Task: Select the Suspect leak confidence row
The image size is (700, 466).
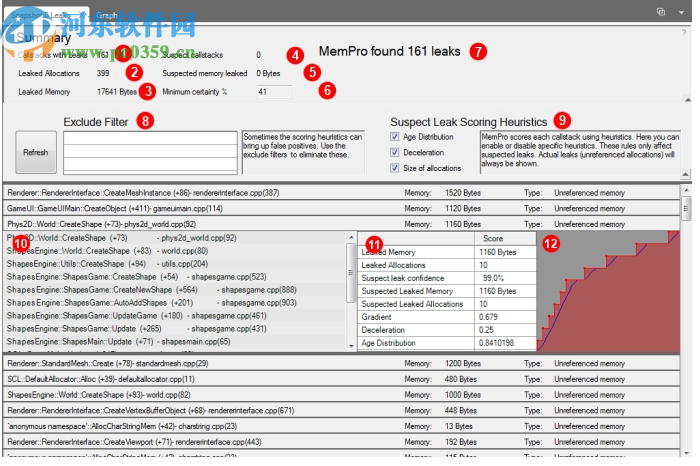Action: 447,278
